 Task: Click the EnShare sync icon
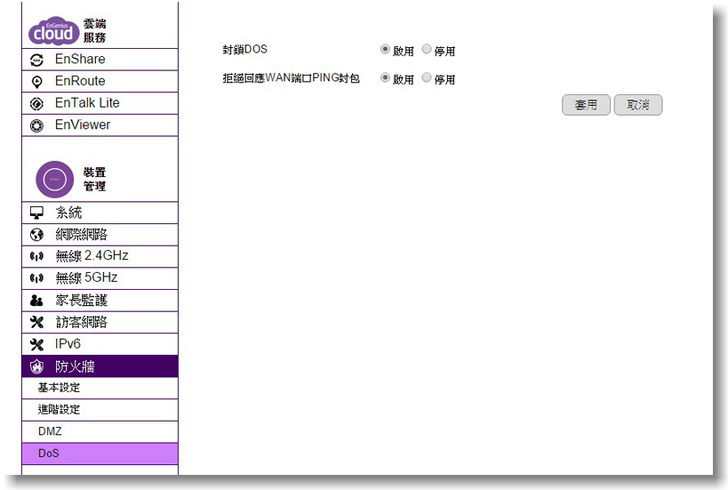coord(37,60)
